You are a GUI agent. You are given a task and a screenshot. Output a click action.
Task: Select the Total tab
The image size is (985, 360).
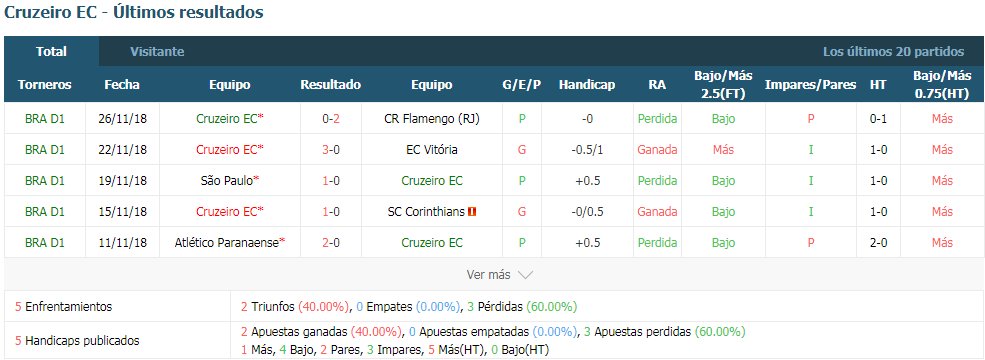tap(52, 52)
